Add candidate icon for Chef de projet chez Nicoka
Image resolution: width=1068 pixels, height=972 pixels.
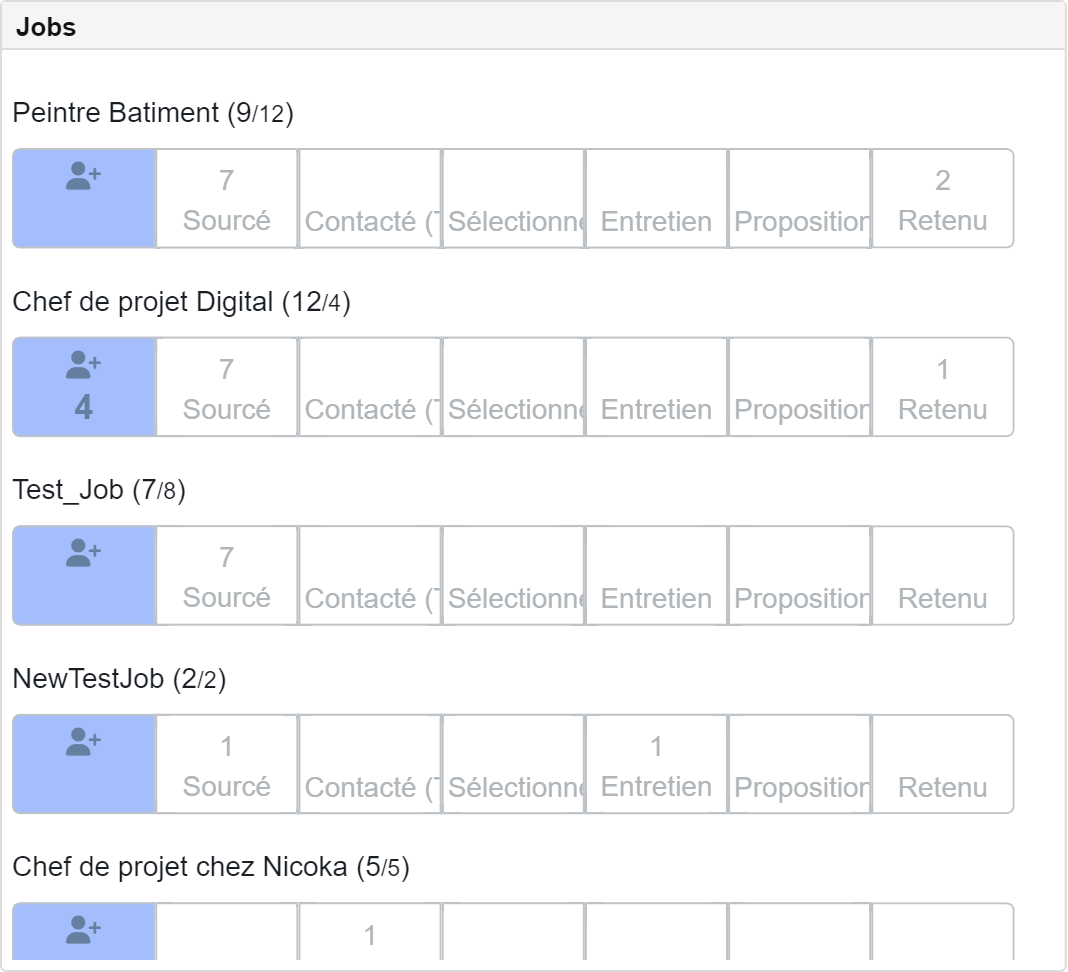point(84,930)
